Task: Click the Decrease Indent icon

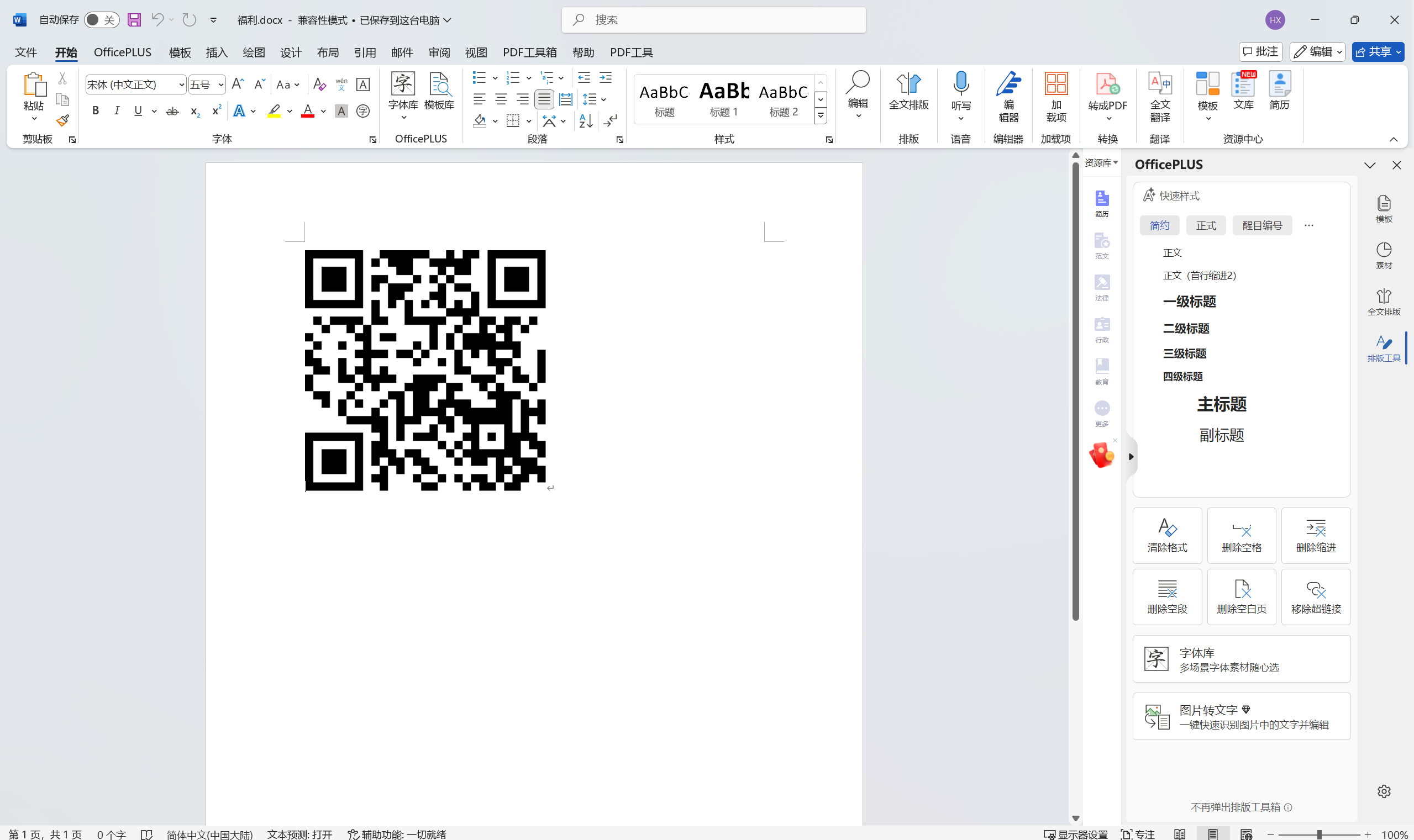Action: point(584,77)
